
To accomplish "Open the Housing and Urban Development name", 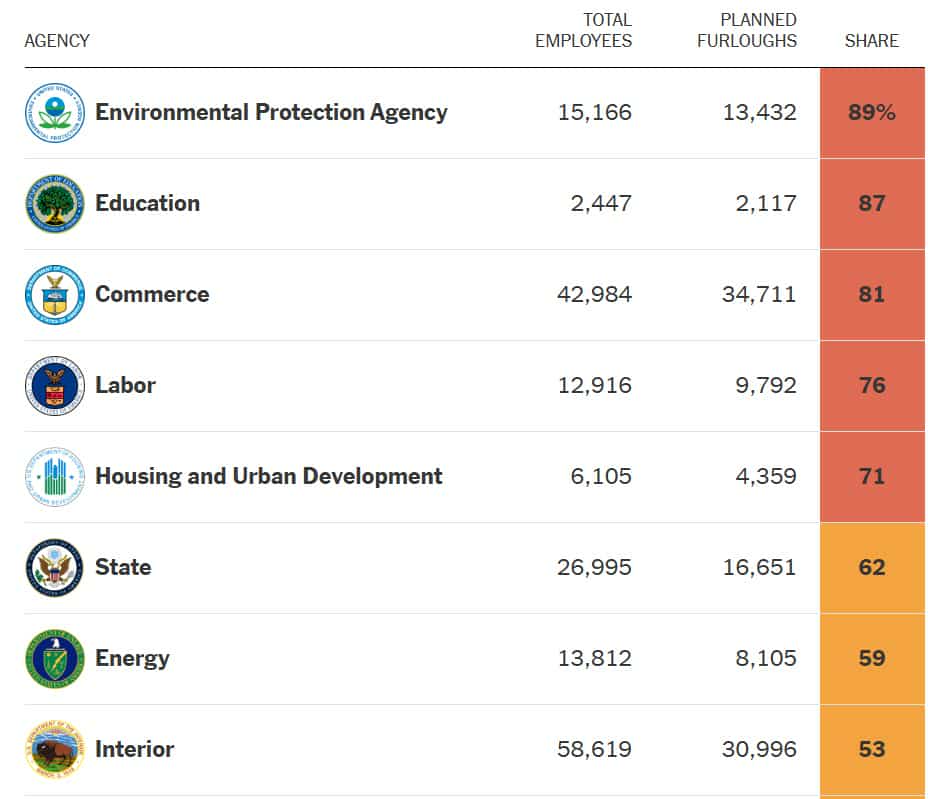I will [x=268, y=476].
